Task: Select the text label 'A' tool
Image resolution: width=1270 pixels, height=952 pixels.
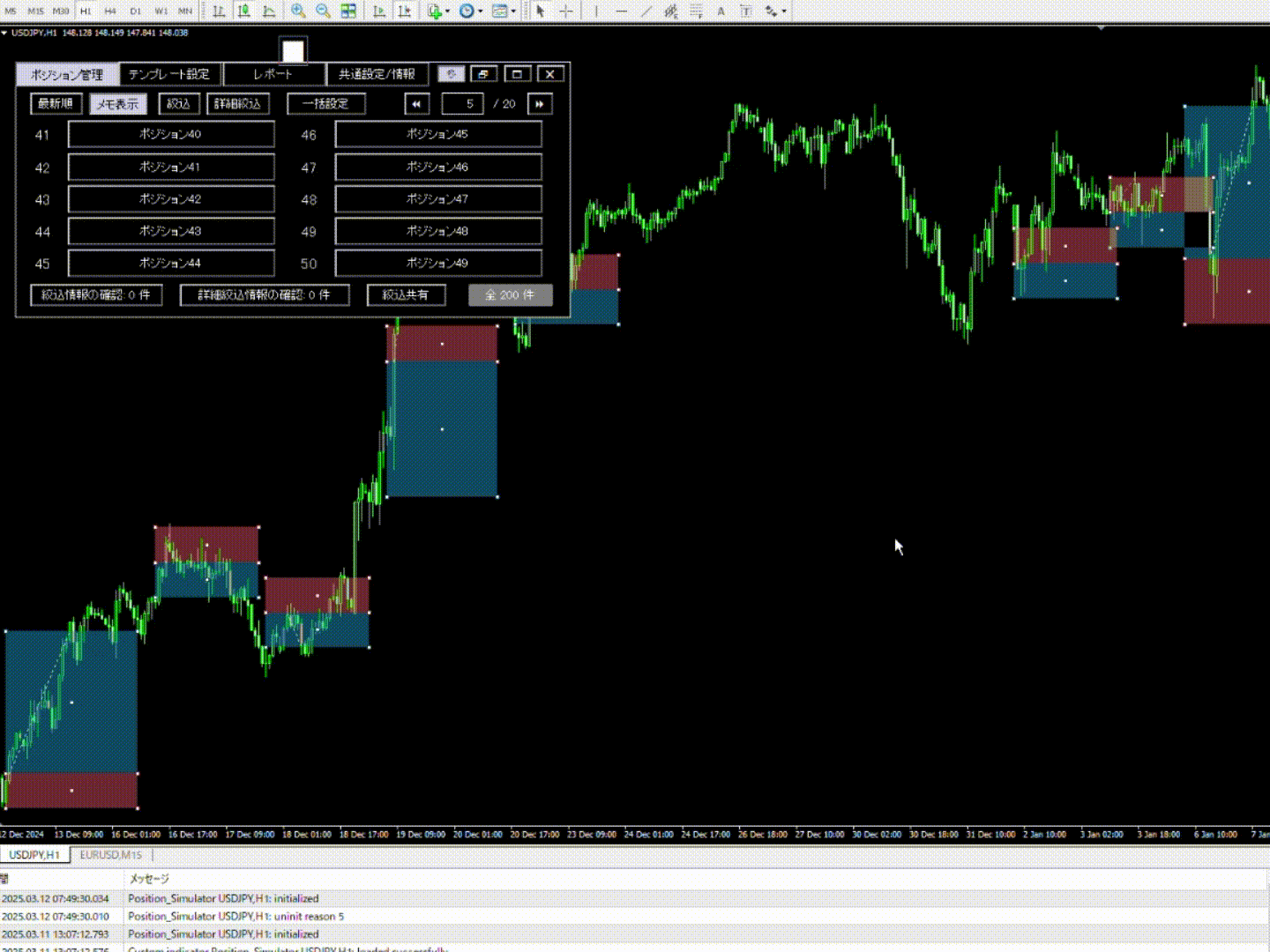Action: point(721,11)
